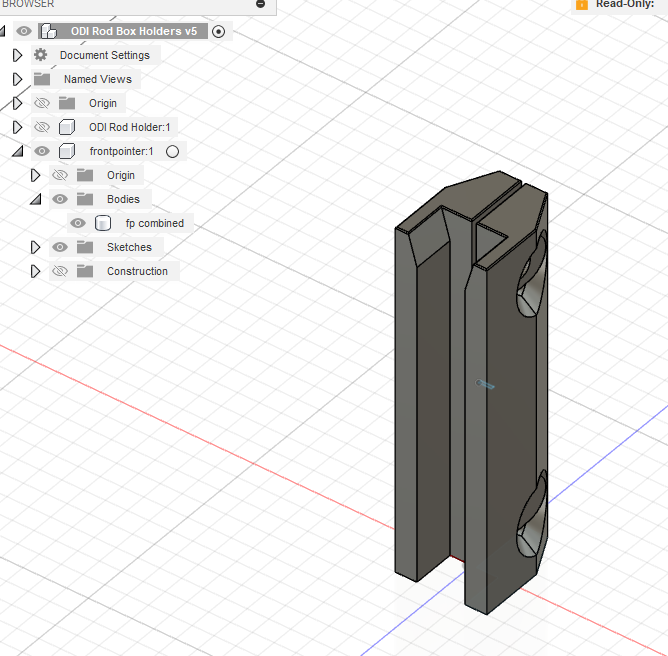Select the ODI Rod Holder:1 label
Viewport: 668px width, 656px height.
130,127
